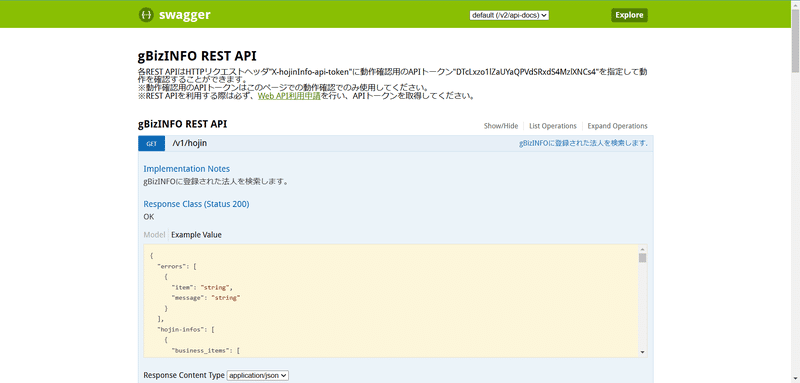Collapse the /v1/hojin operation path
The width and height of the screenshot is (800, 383).
point(190,144)
